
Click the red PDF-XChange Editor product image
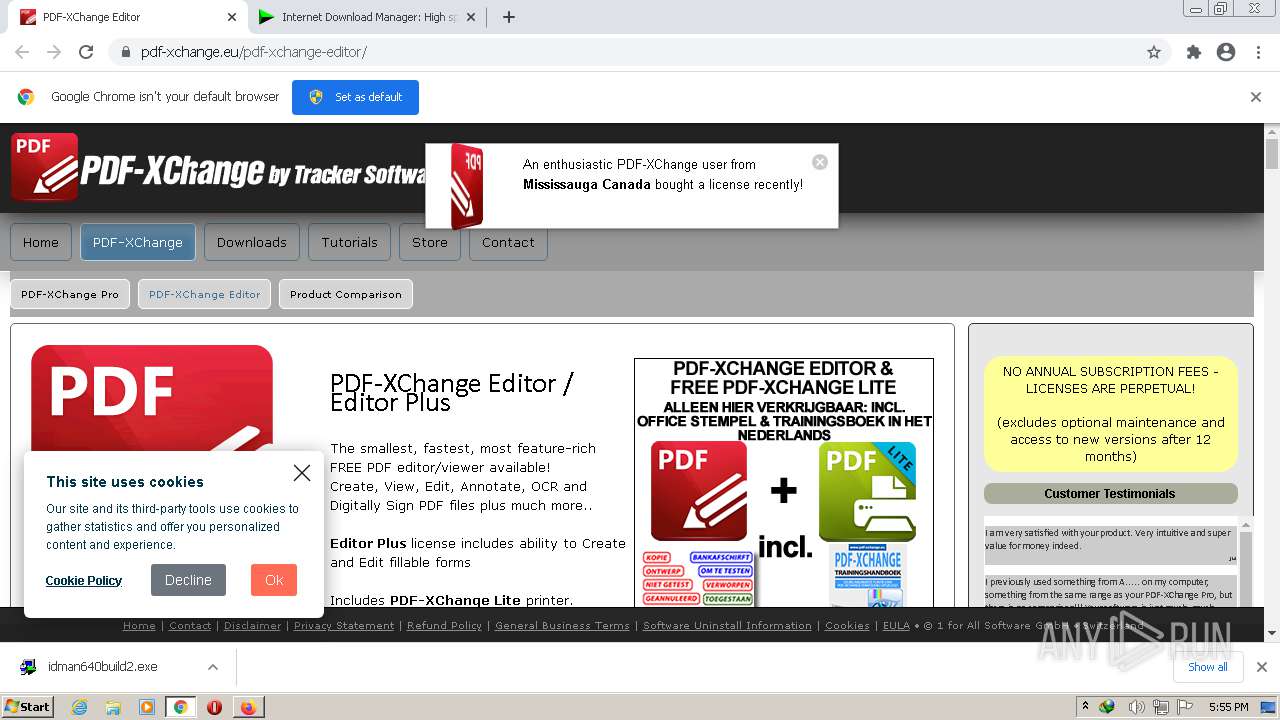152,398
